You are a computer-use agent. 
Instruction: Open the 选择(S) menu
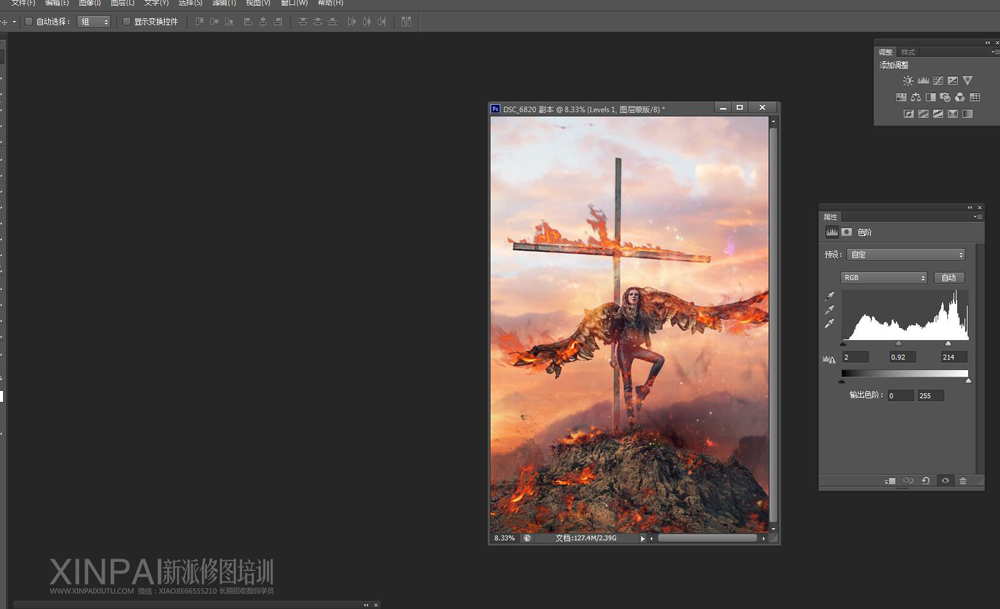pyautogui.click(x=190, y=3)
